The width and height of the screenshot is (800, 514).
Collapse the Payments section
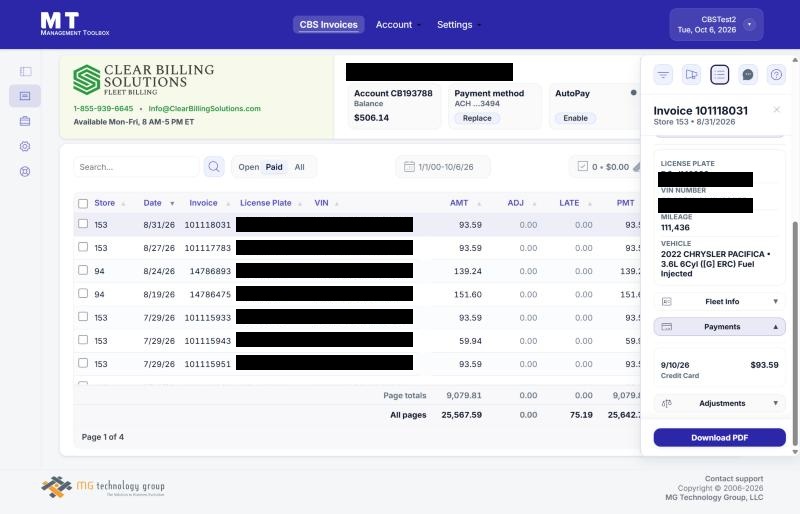point(719,327)
